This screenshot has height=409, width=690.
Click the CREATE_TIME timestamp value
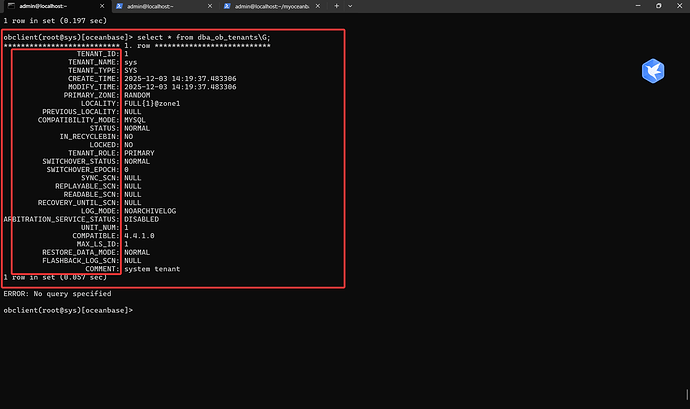point(180,79)
